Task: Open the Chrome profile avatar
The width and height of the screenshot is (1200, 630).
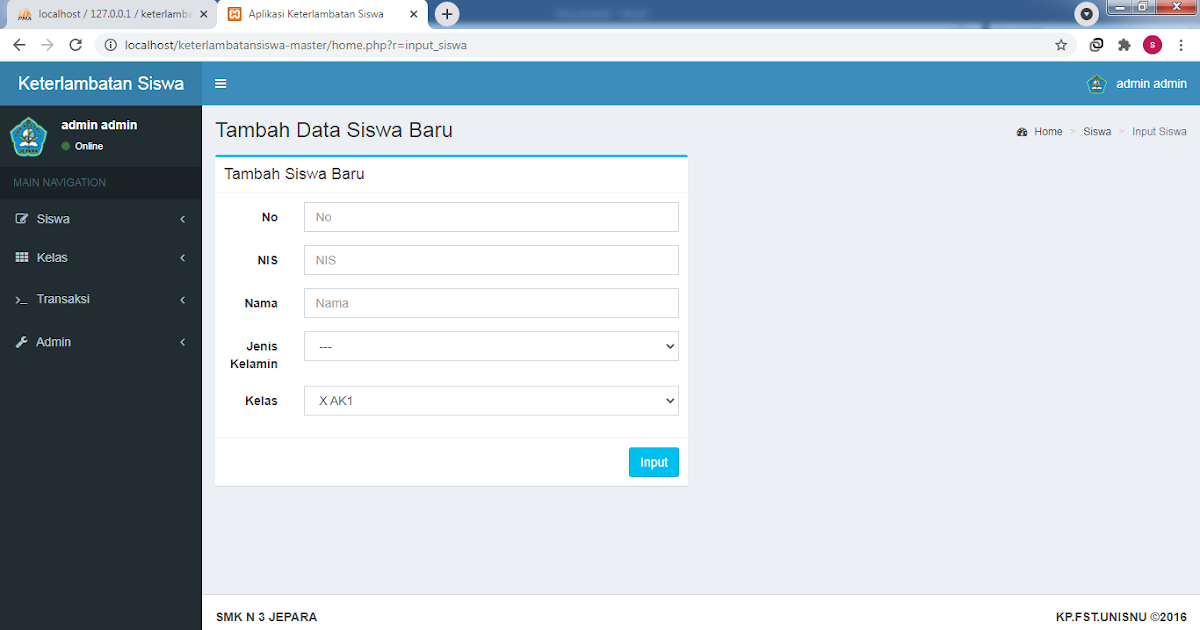Action: coord(1153,45)
